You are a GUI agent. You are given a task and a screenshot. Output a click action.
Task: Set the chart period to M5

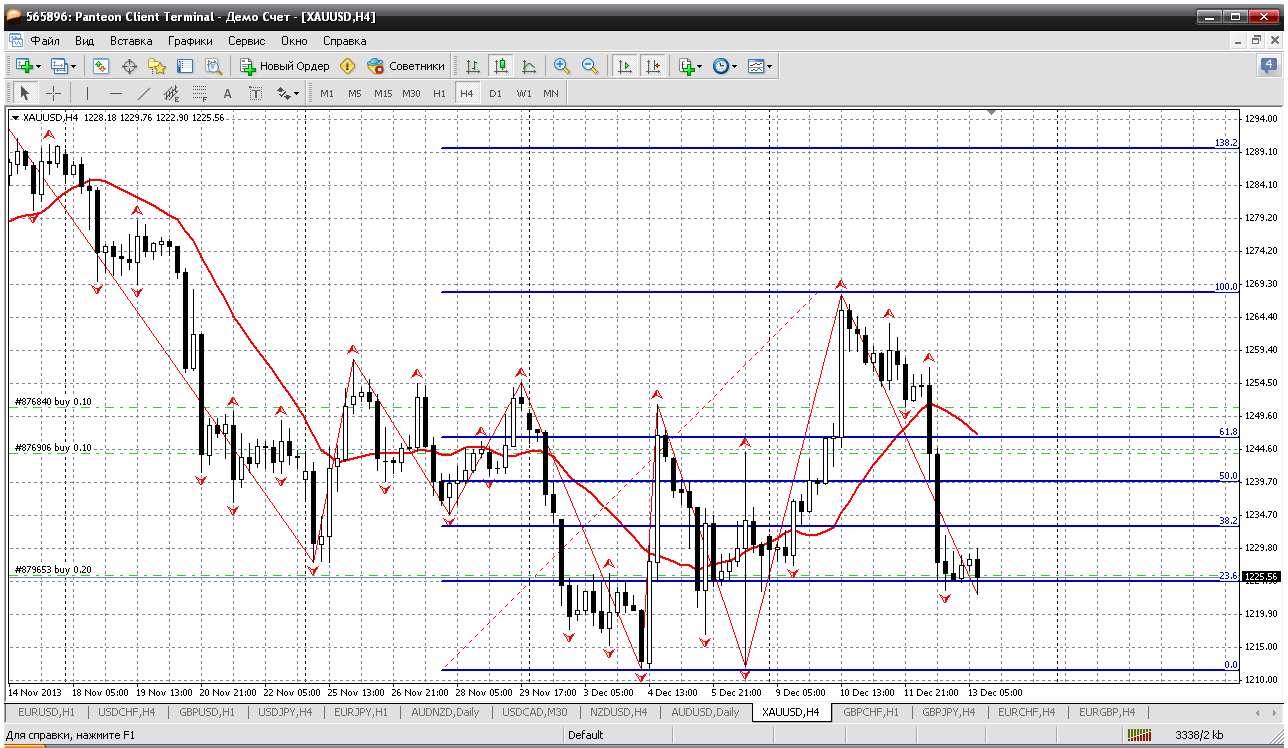pos(355,93)
